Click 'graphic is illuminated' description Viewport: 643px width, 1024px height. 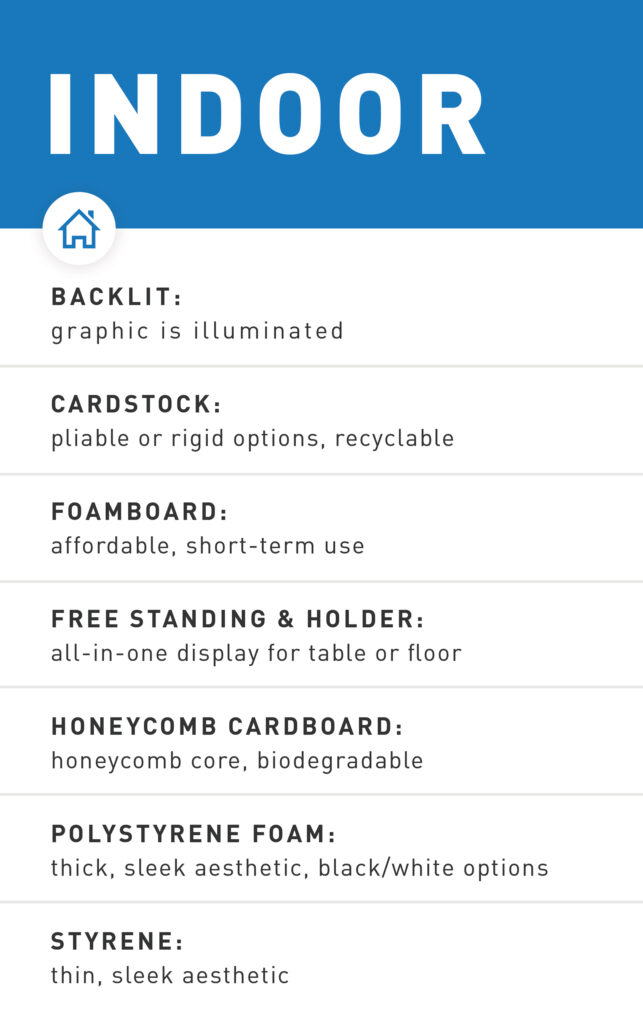click(x=197, y=331)
